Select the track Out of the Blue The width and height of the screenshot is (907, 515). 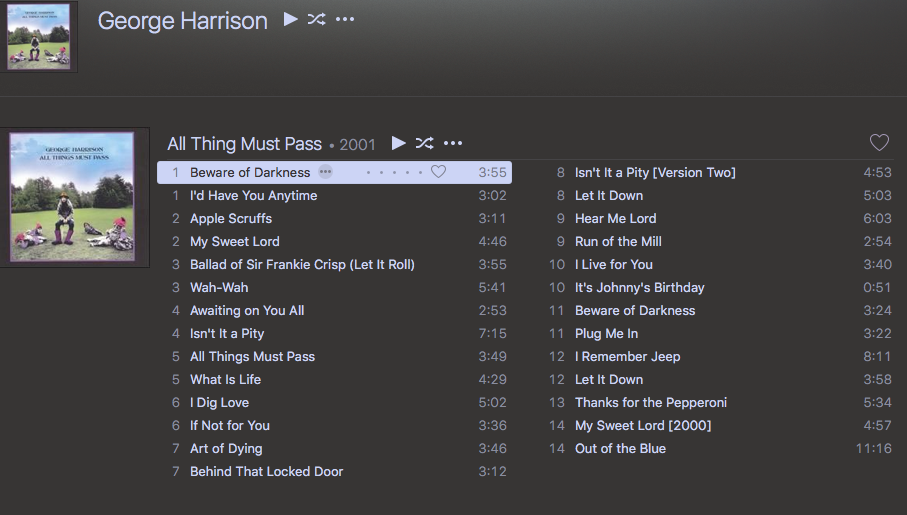tap(719, 448)
